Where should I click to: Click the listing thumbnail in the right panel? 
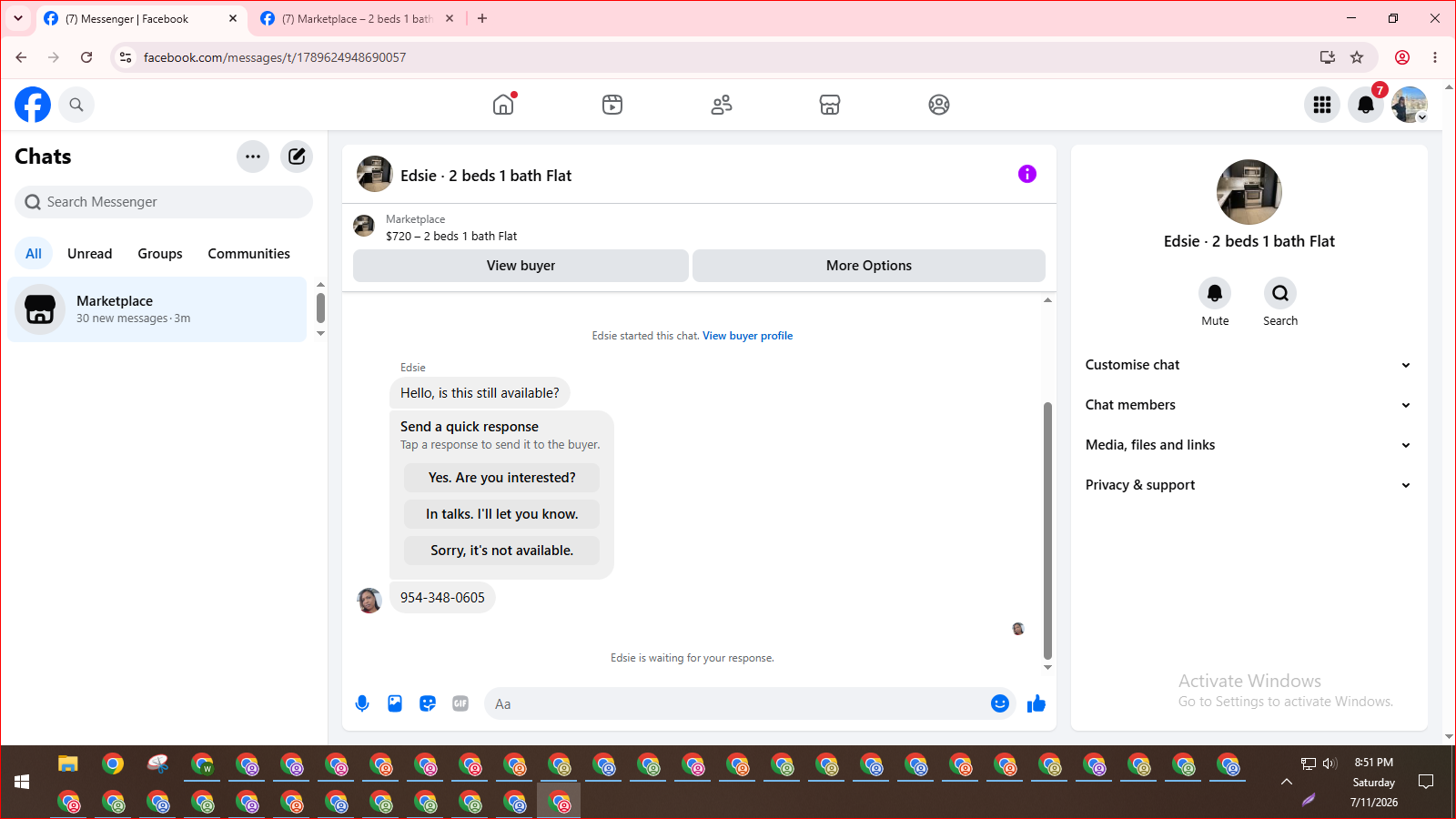tap(1249, 192)
